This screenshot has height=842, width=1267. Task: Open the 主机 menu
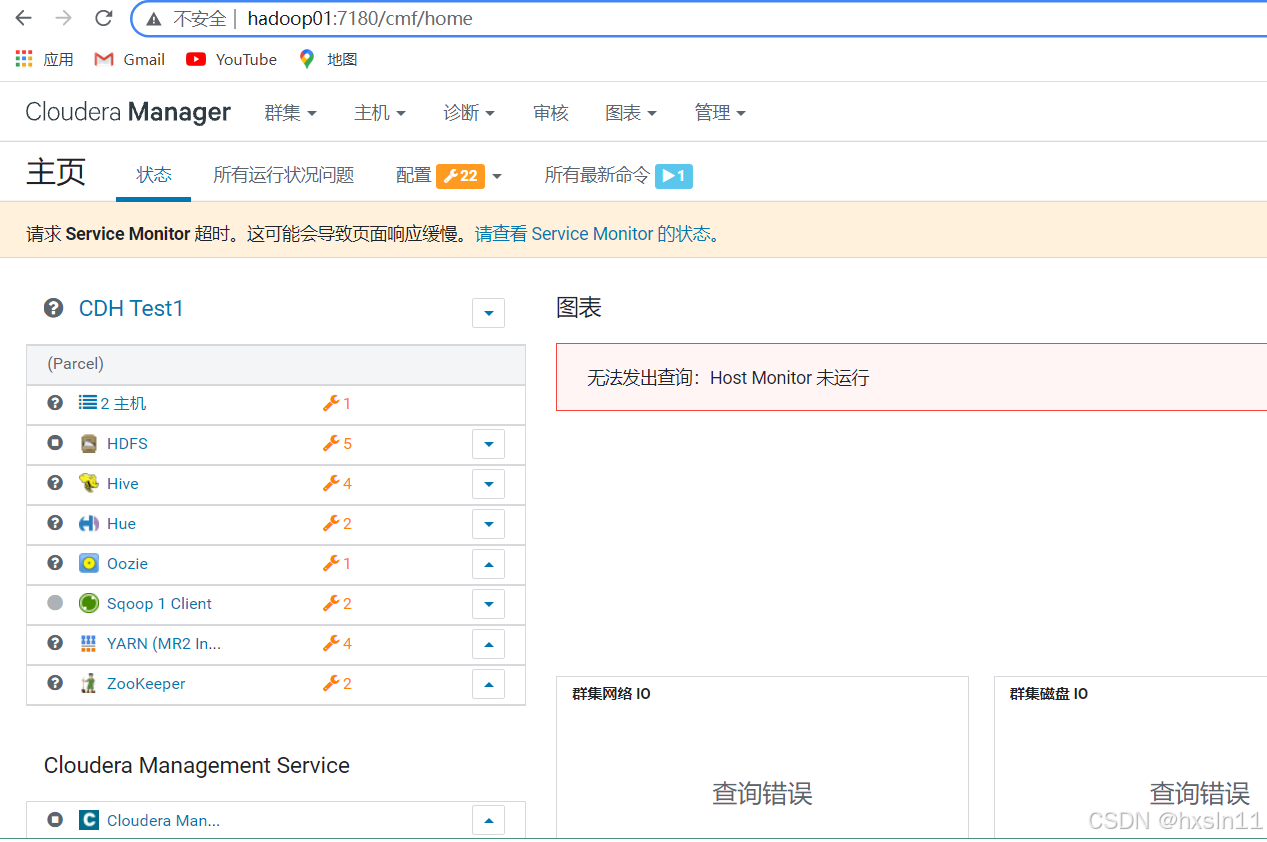pos(380,113)
